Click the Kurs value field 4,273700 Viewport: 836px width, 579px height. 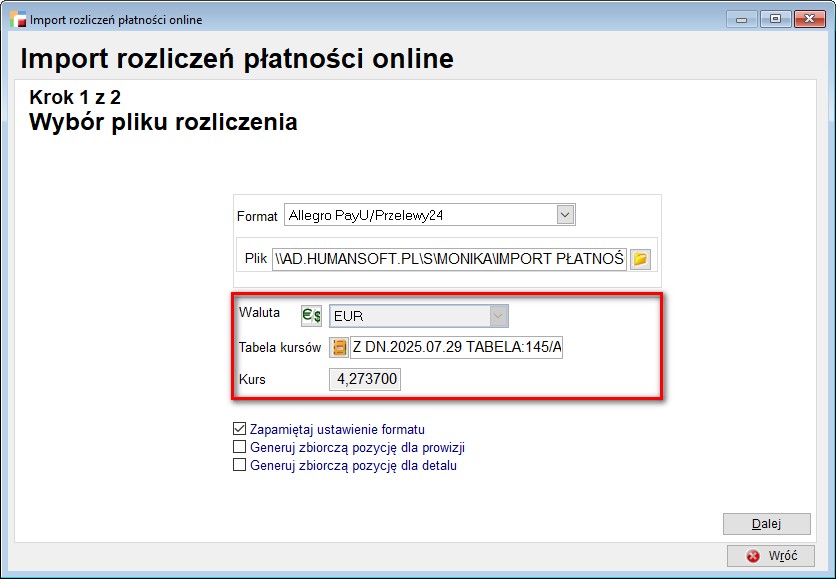pos(367,380)
